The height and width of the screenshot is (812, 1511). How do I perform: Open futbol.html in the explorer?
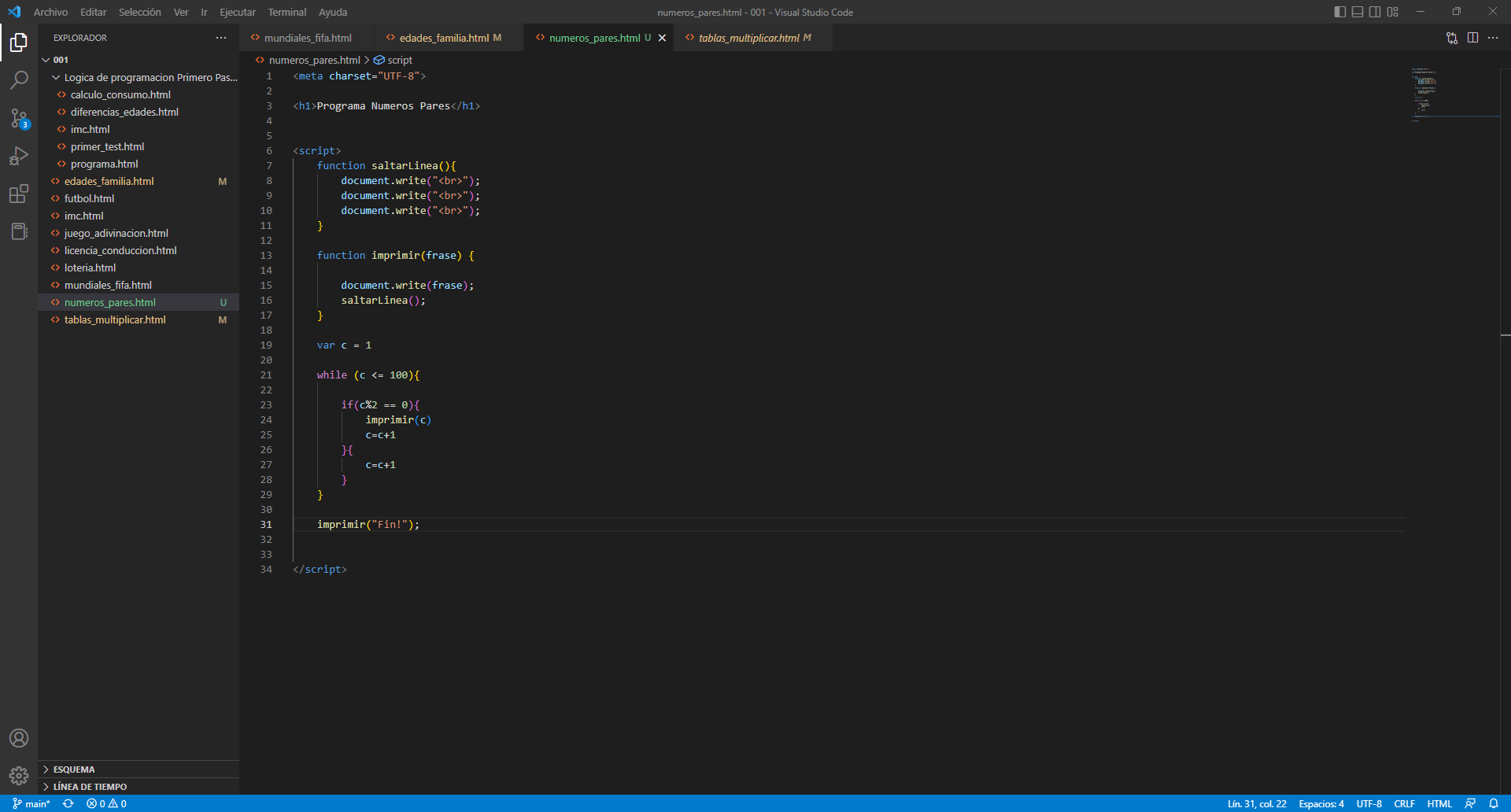139,198
